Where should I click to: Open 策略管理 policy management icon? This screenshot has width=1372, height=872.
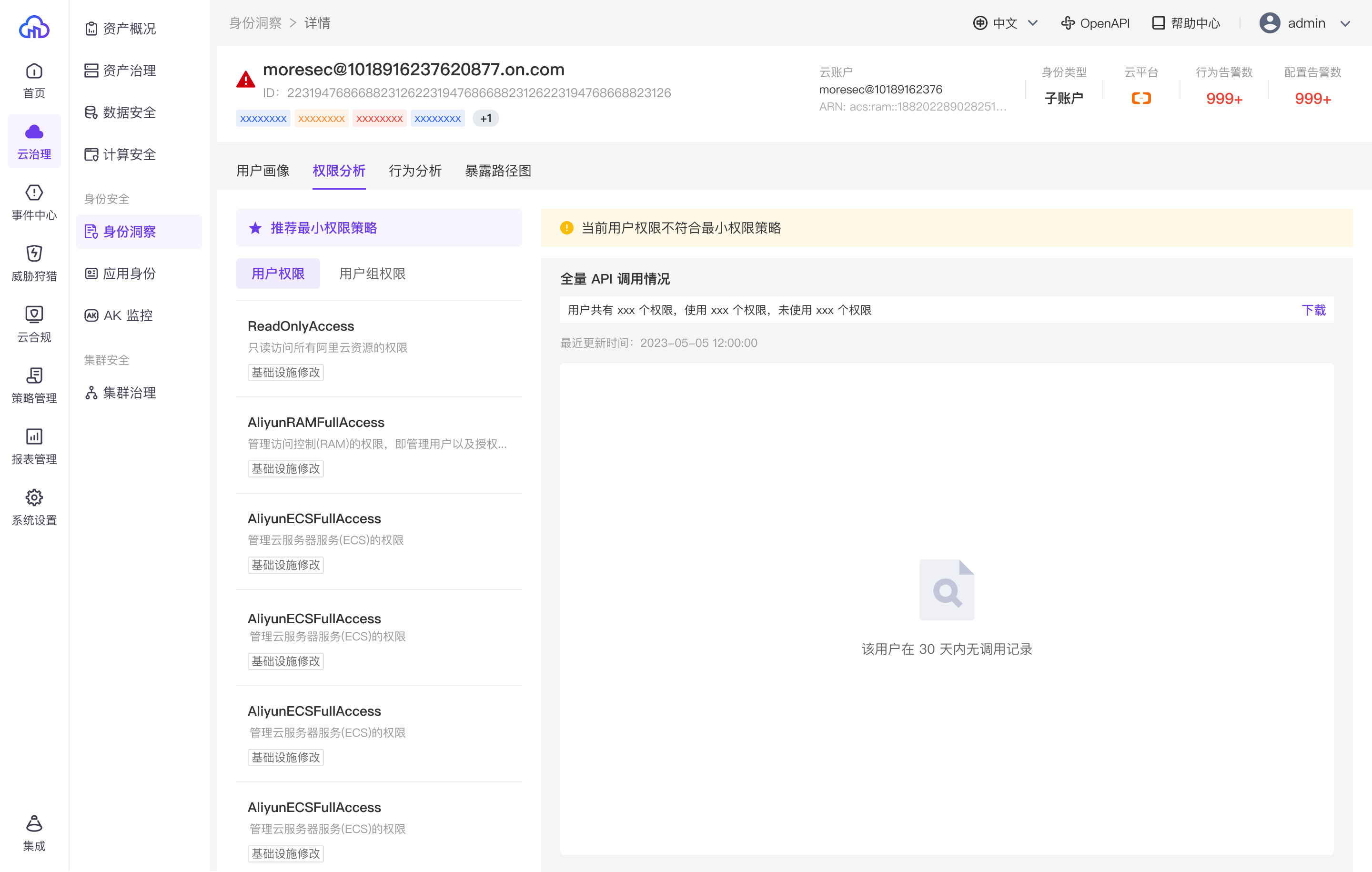pos(34,376)
